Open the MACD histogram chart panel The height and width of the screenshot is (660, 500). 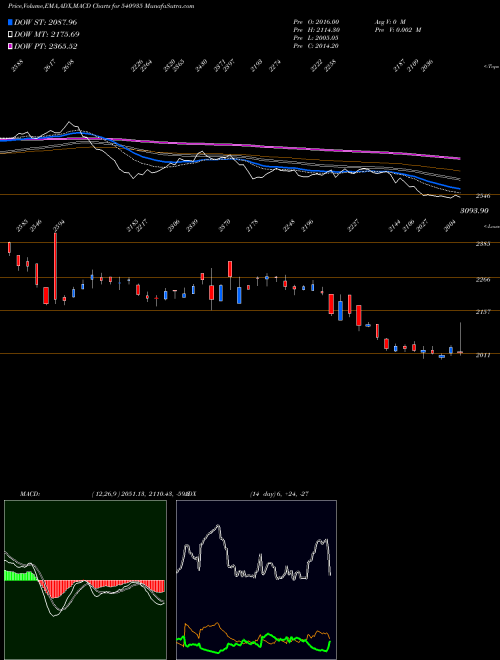coord(85,580)
